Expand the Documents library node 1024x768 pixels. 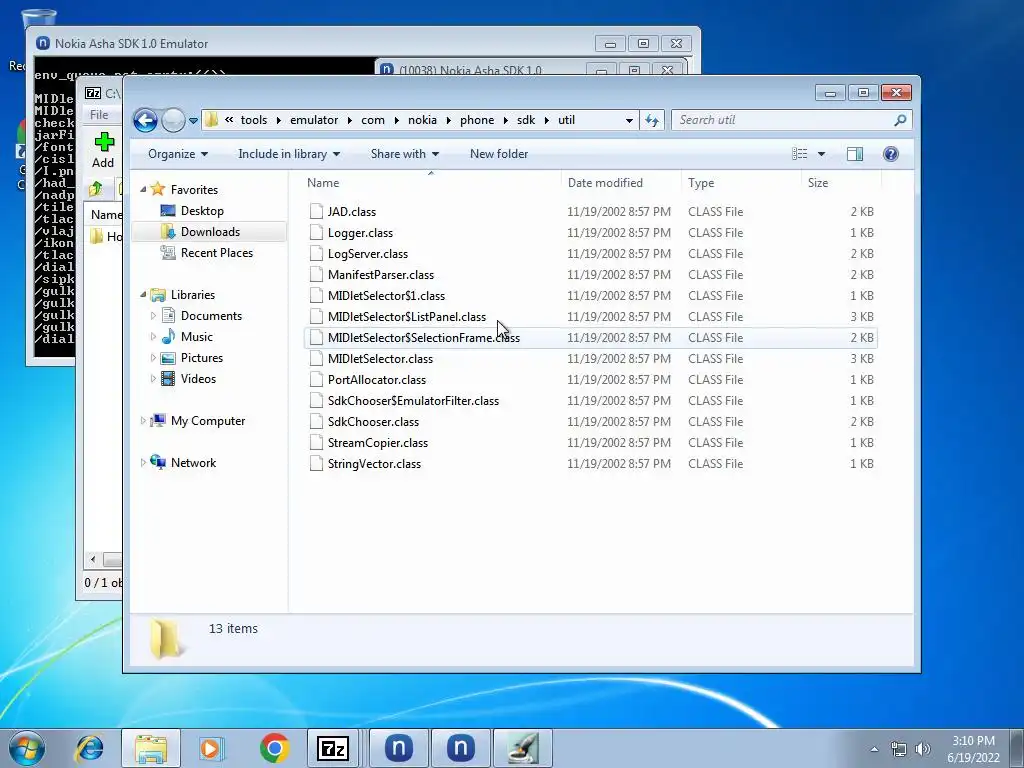[153, 316]
